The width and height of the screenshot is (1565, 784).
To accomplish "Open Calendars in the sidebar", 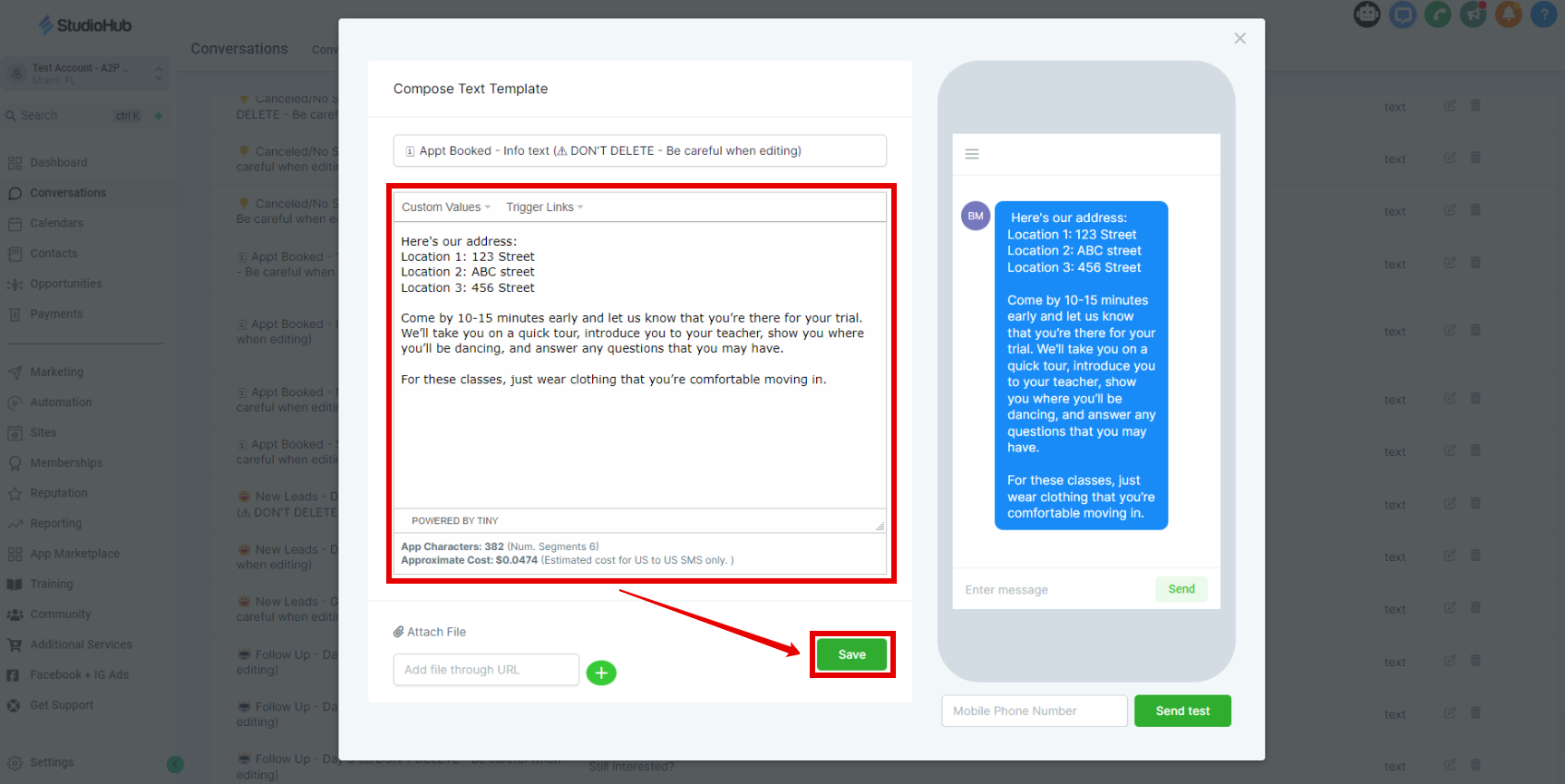I will pos(56,223).
